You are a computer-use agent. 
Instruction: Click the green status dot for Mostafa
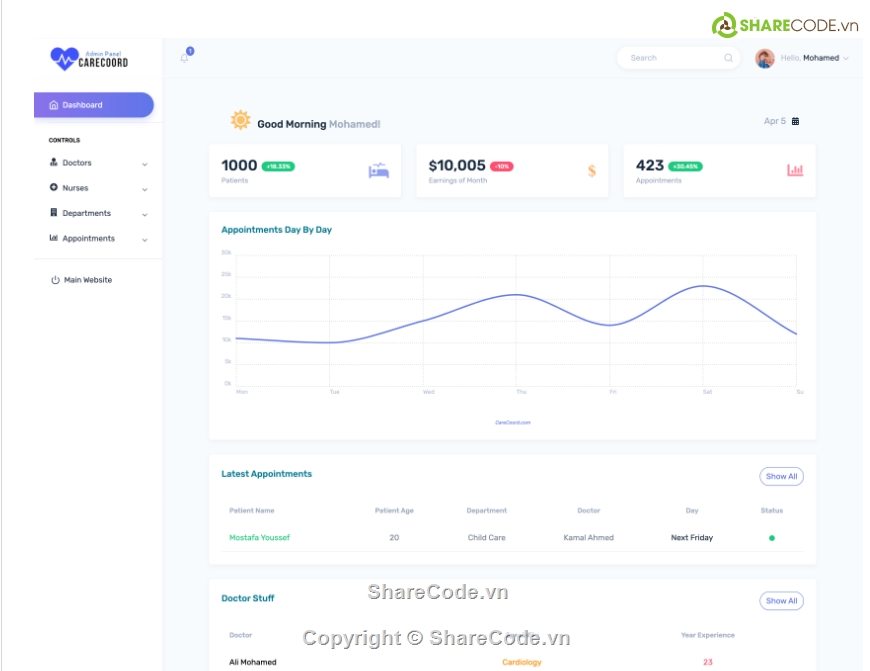(x=772, y=538)
